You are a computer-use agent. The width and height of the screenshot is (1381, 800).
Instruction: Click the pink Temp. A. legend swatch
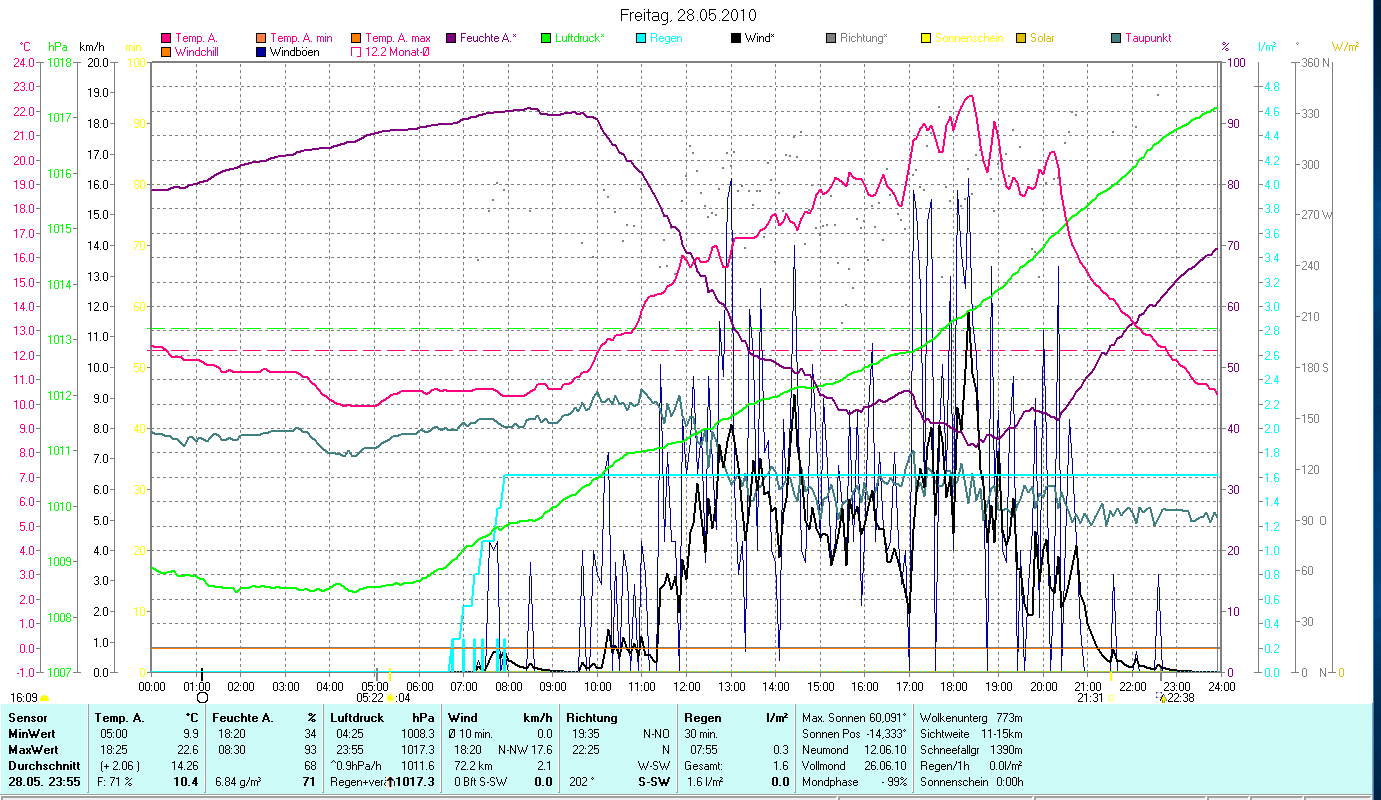pos(166,38)
